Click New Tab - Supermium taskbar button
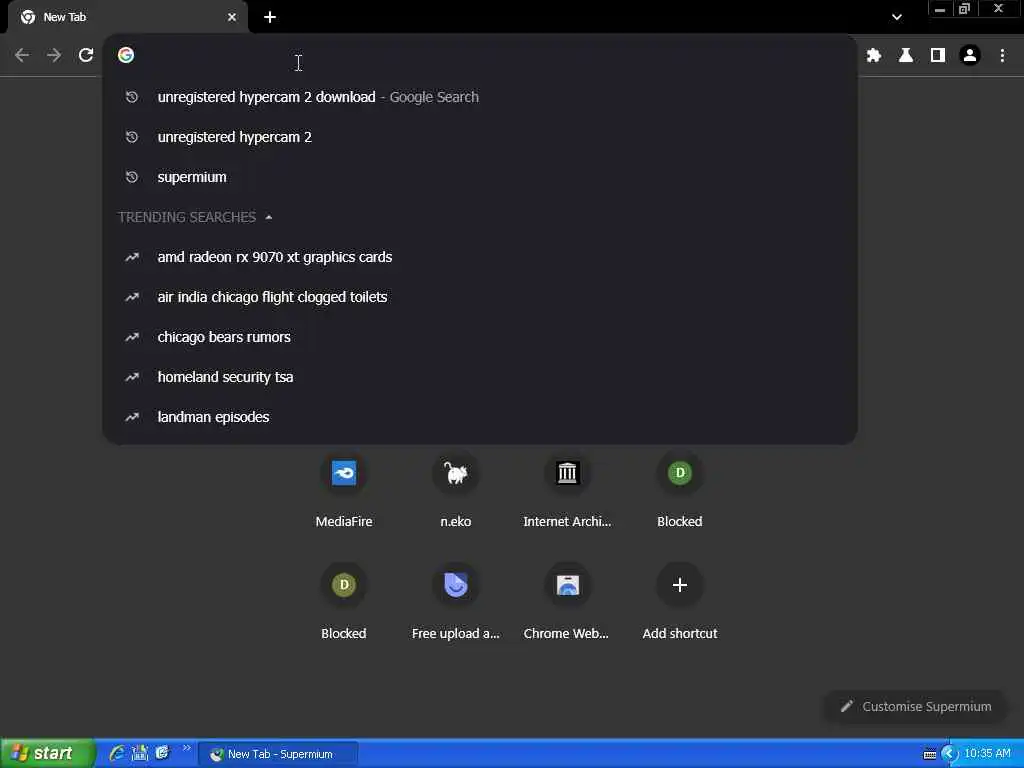The image size is (1024, 768). point(278,754)
